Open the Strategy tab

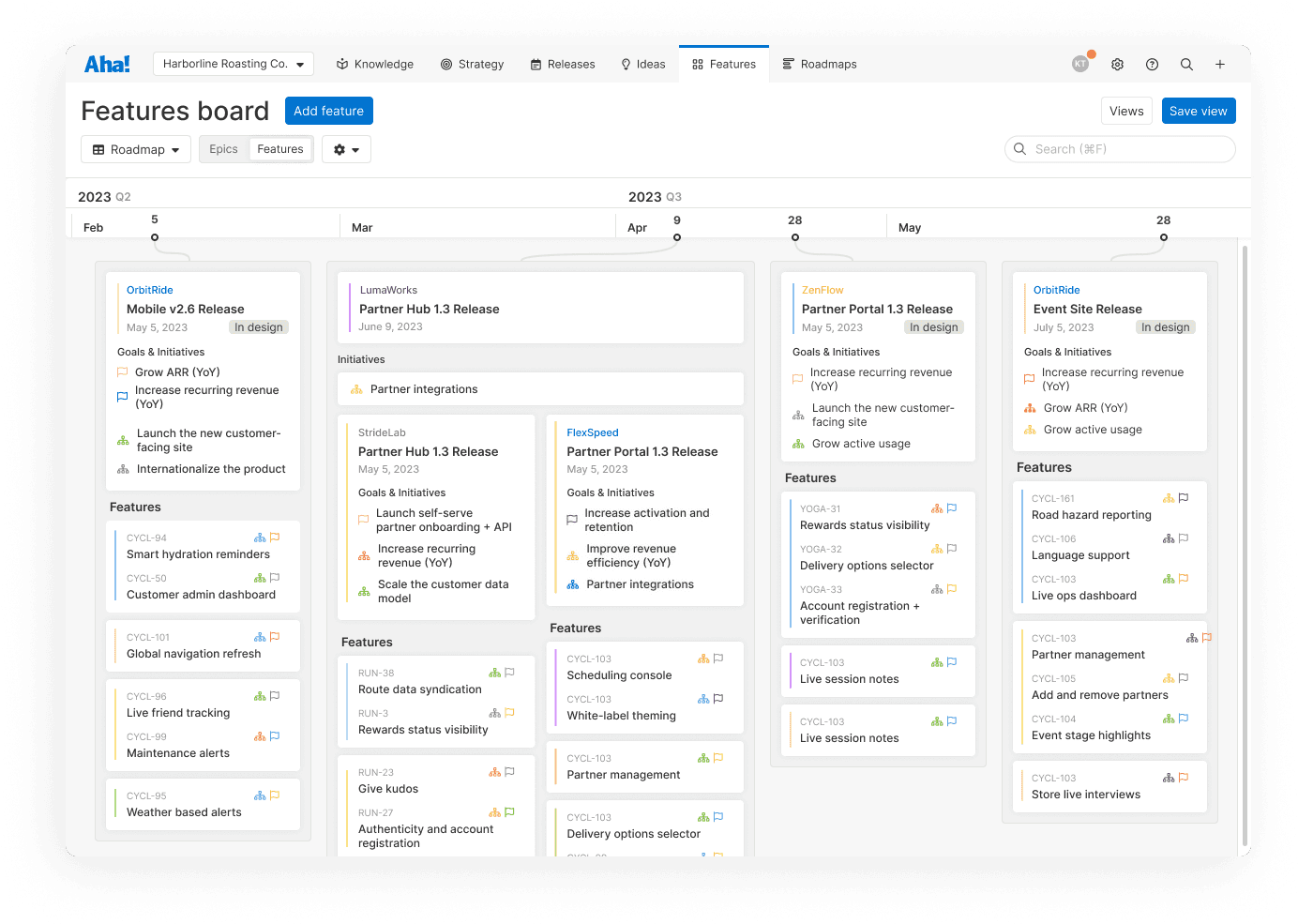click(473, 65)
